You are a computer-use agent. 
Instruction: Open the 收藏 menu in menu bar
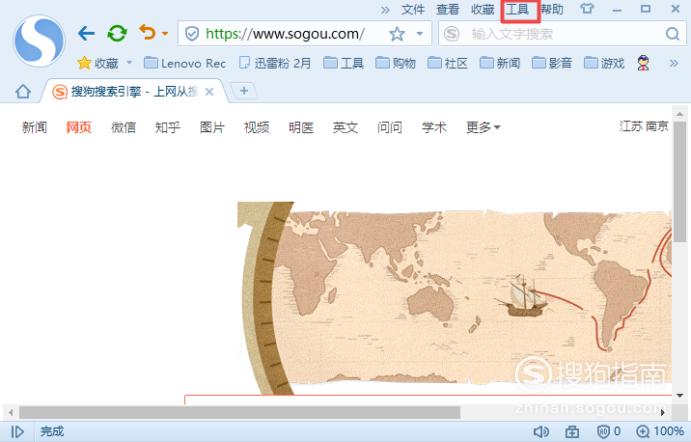point(483,9)
